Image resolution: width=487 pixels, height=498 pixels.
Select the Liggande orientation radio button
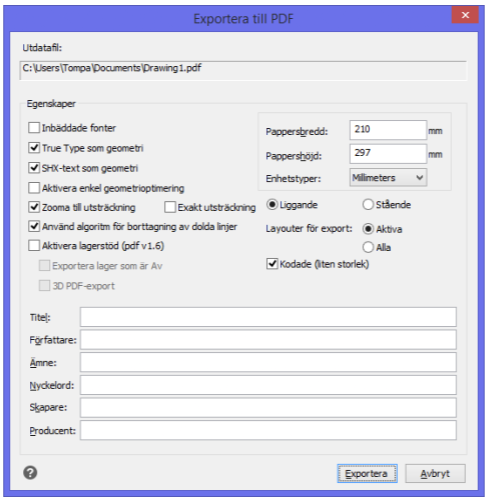click(272, 204)
